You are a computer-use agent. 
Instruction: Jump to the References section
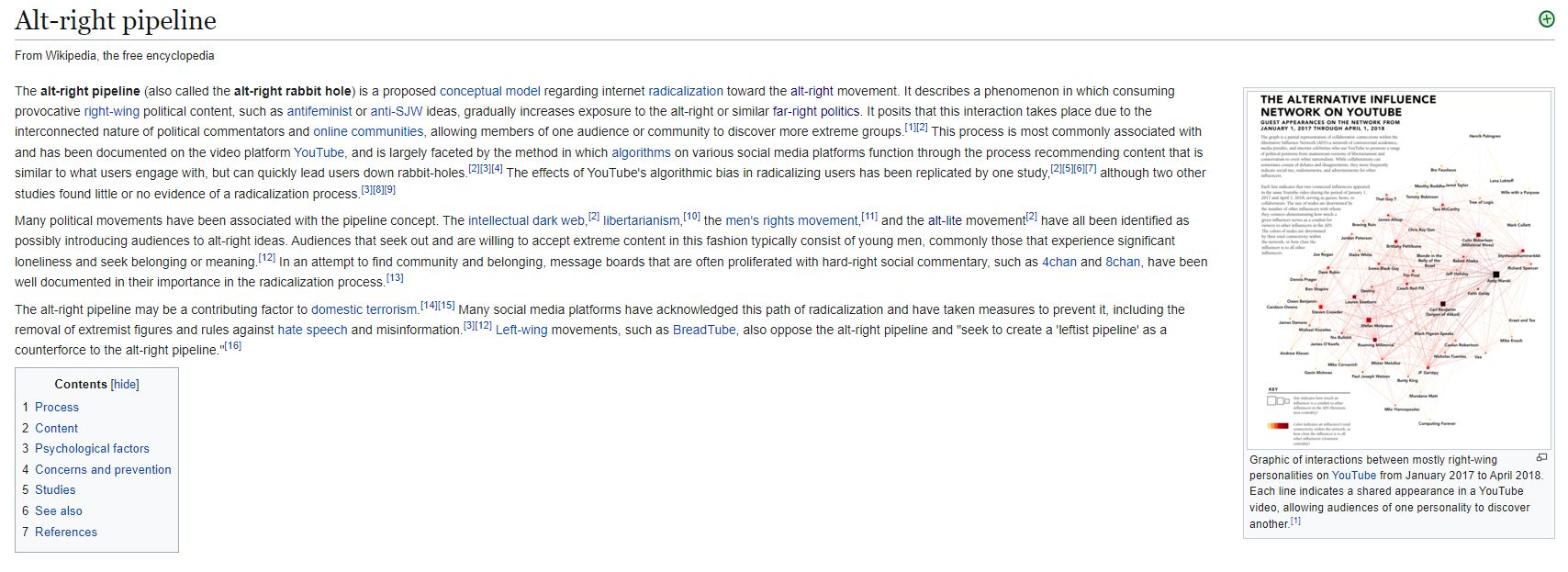point(66,533)
